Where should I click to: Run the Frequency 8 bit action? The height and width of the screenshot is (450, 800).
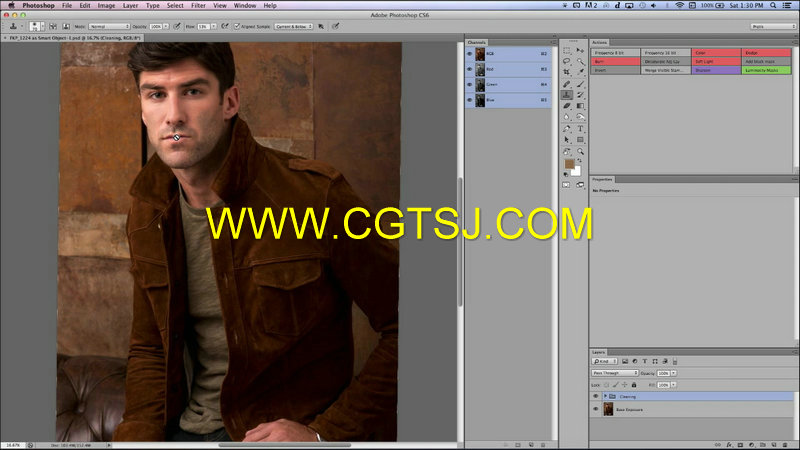click(615, 53)
